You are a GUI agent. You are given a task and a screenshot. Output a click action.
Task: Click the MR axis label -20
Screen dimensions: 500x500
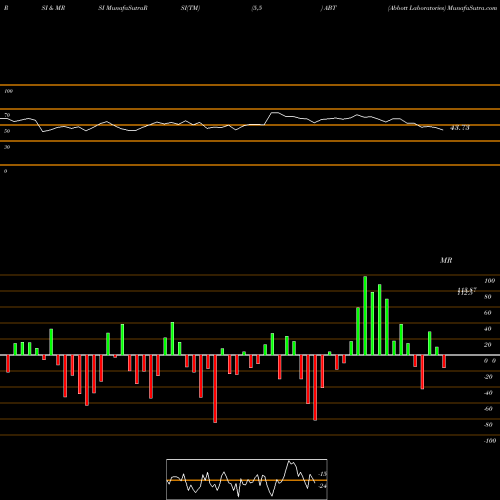(x=488, y=377)
